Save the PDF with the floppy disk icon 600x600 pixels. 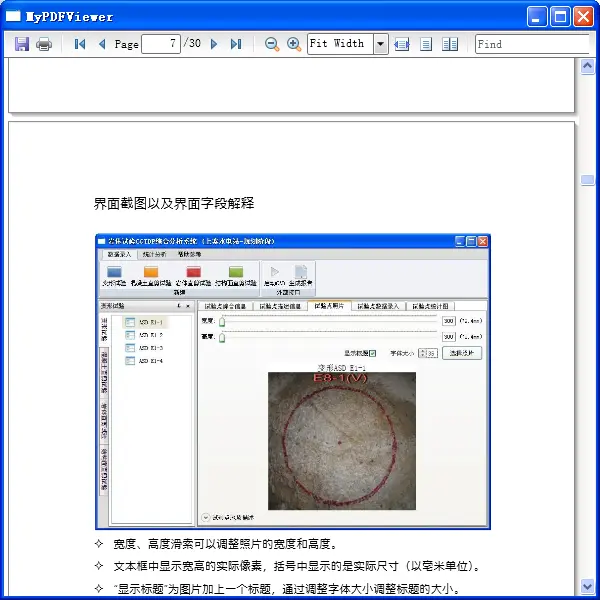(22, 44)
